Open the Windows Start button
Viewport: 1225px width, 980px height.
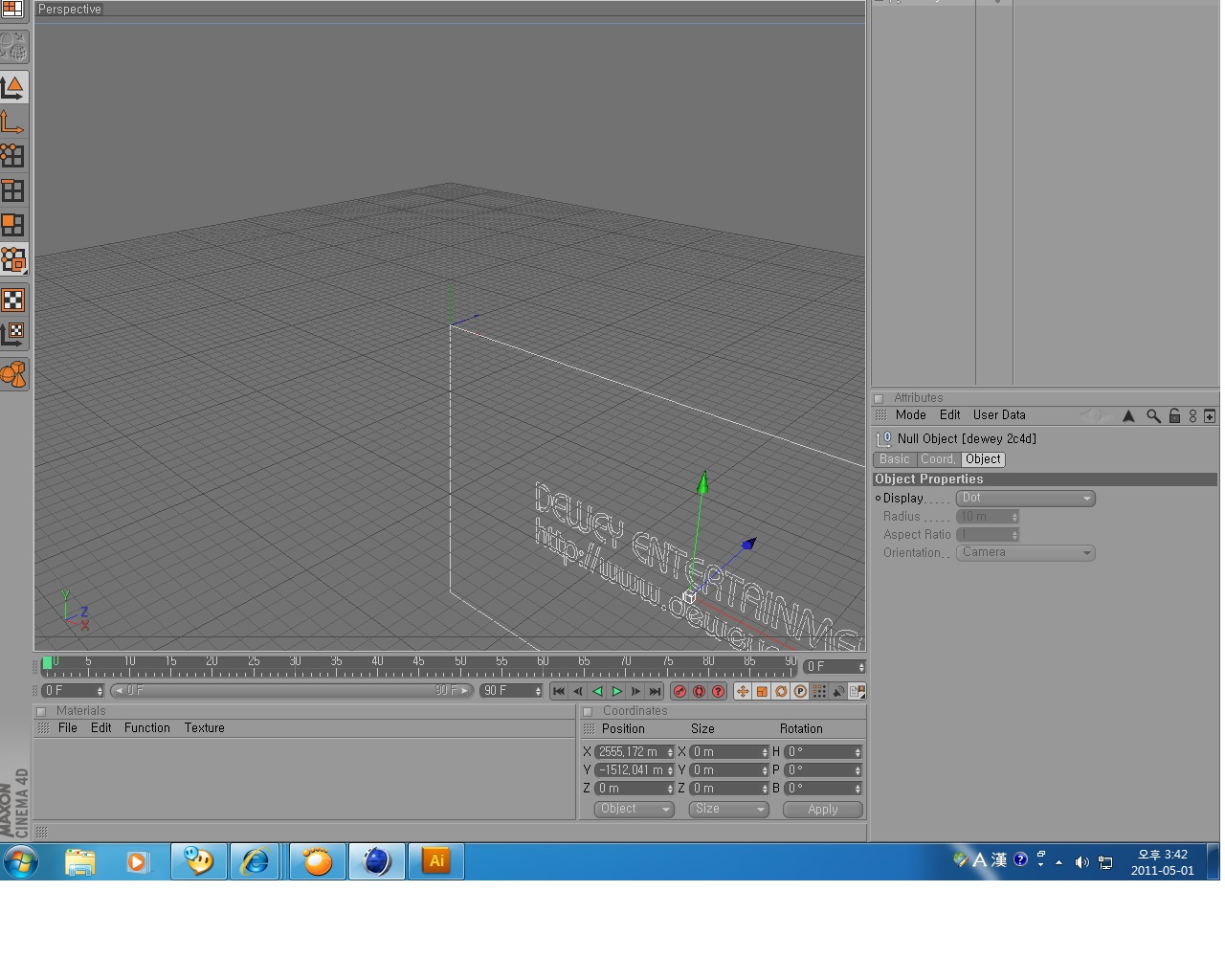[21, 861]
